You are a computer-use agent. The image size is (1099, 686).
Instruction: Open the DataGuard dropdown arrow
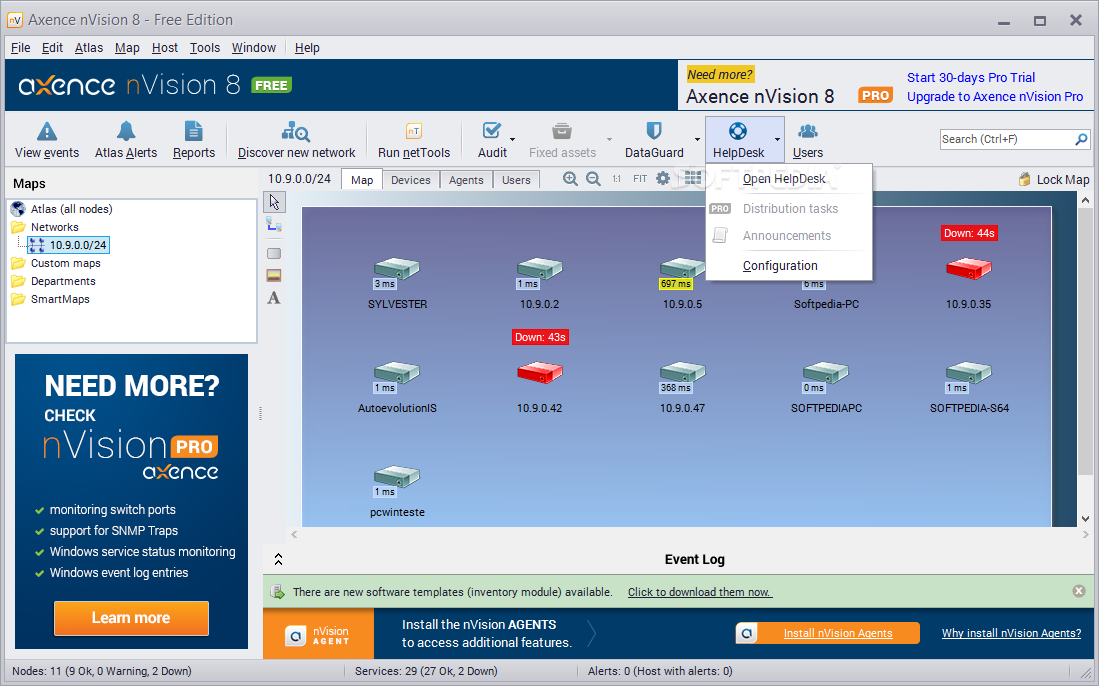[697, 139]
